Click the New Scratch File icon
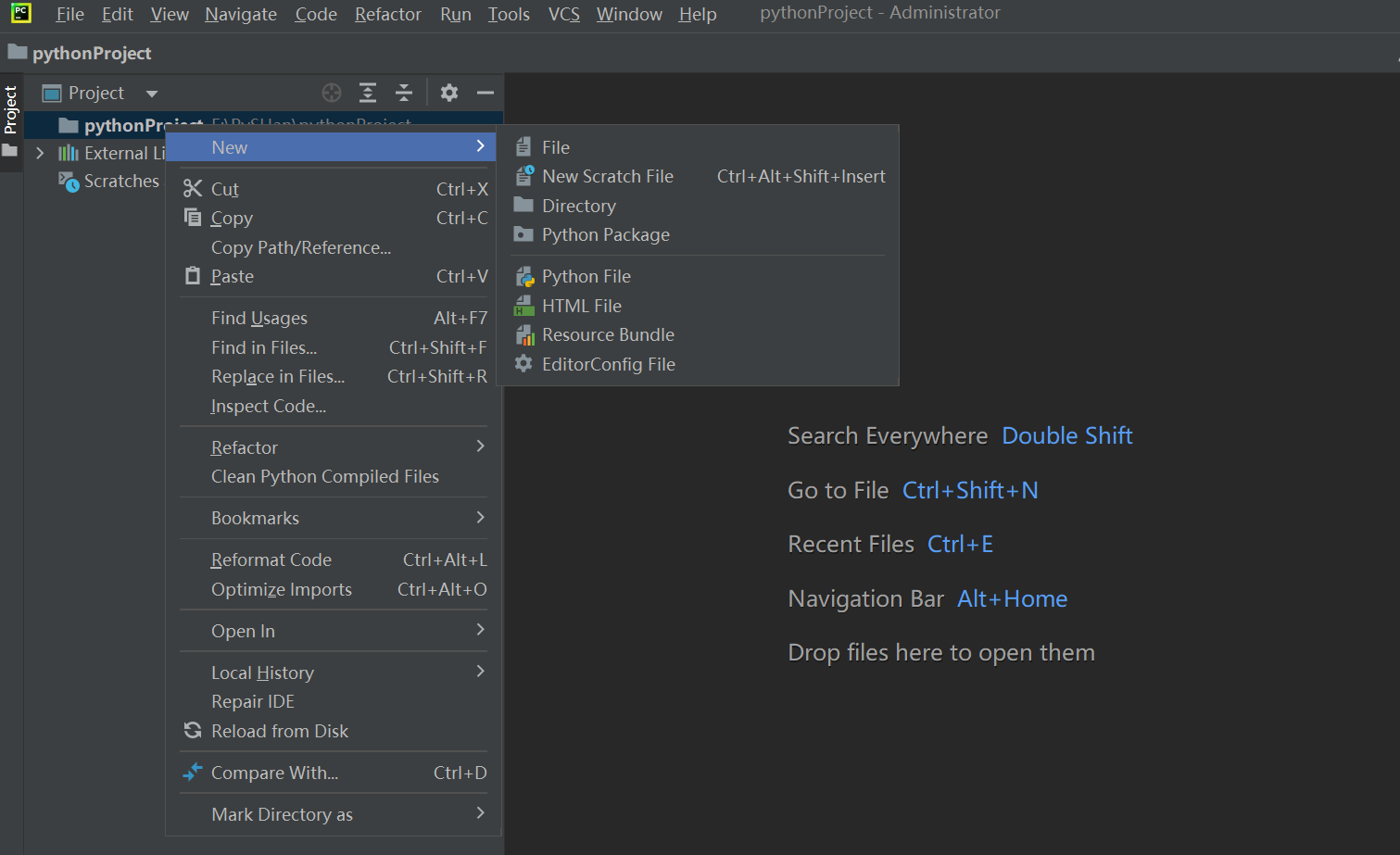The image size is (1400, 855). click(524, 175)
